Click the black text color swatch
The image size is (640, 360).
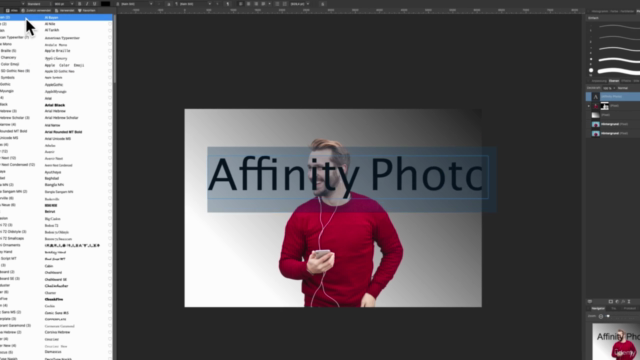(105, 4)
